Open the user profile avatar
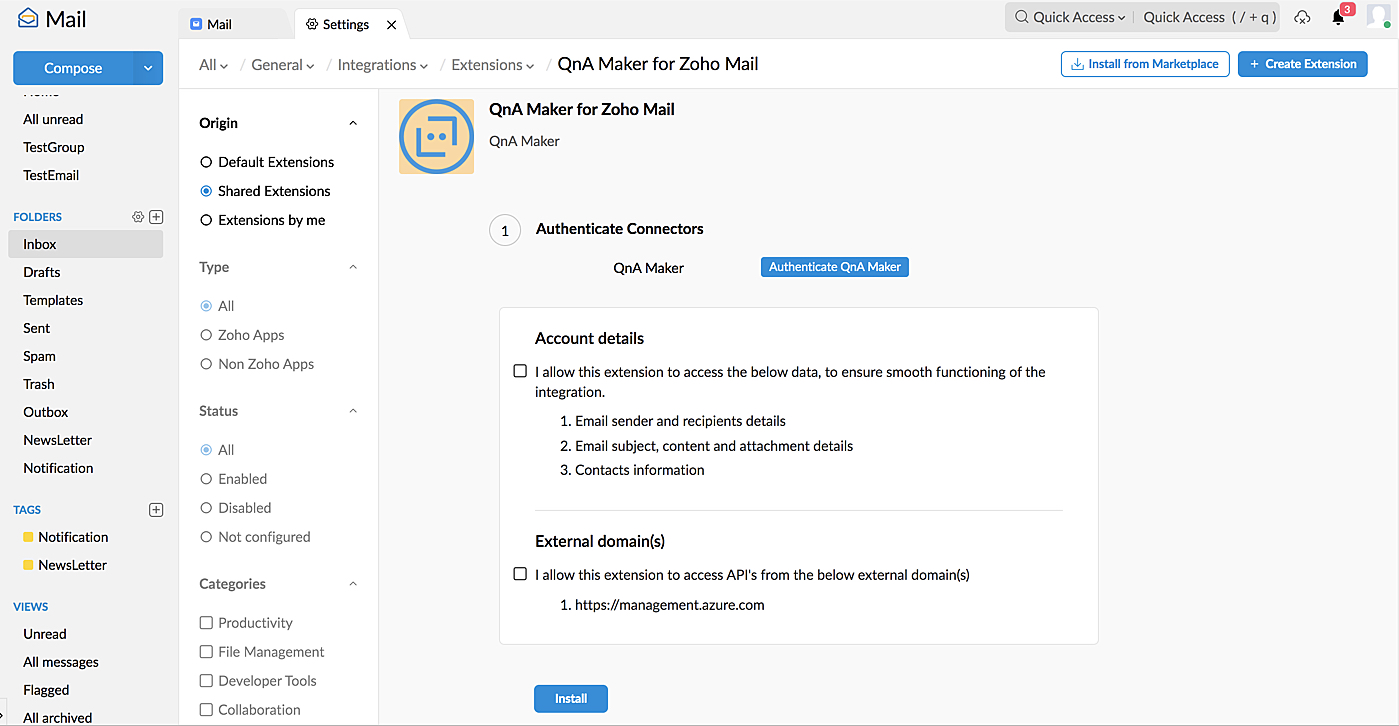 pos(1378,17)
